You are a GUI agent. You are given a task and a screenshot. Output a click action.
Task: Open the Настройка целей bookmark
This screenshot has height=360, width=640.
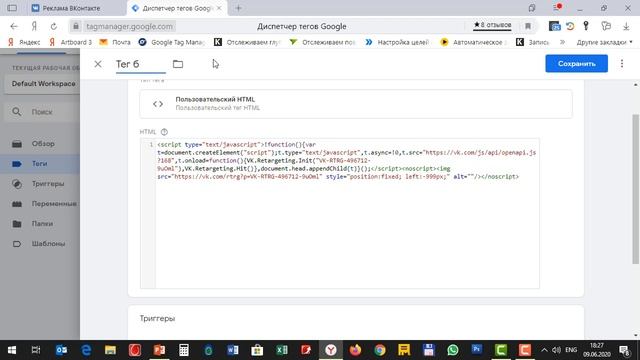(x=397, y=42)
